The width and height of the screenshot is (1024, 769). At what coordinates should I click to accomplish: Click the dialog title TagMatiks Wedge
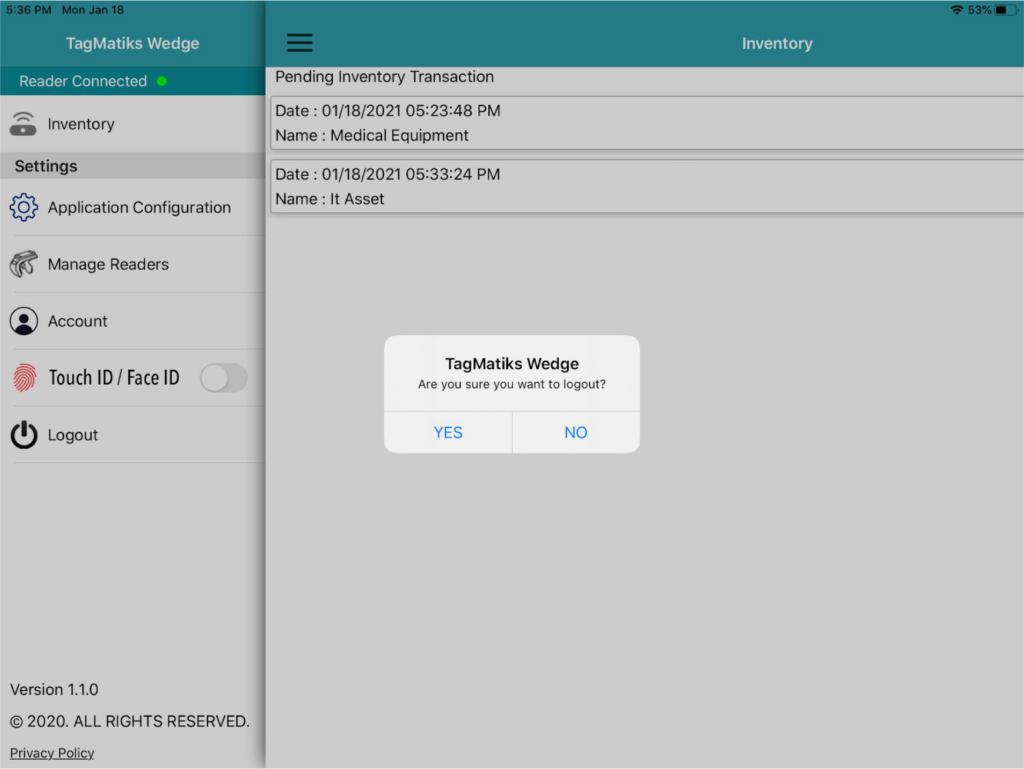click(512, 364)
